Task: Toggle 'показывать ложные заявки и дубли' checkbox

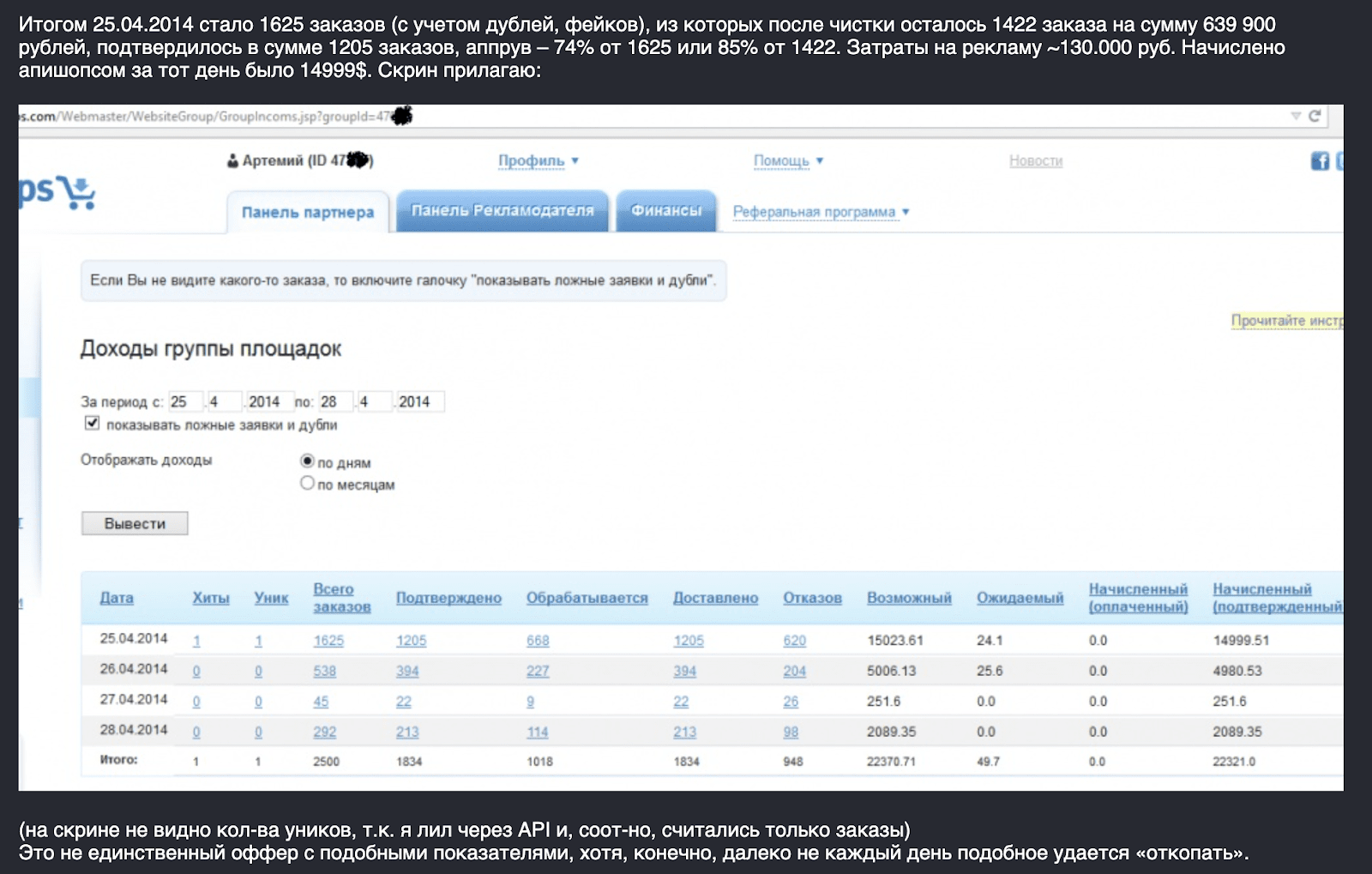Action: [93, 423]
